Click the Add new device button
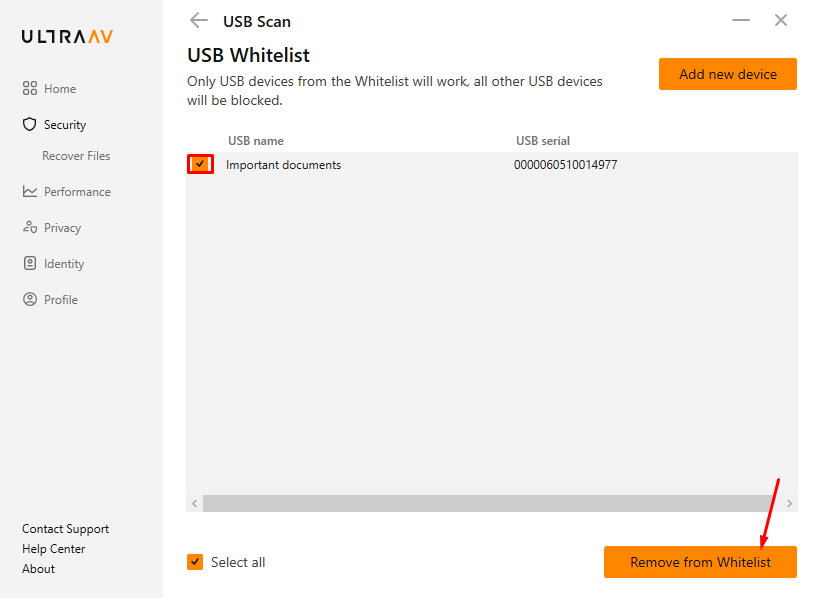816x598 pixels. [728, 74]
